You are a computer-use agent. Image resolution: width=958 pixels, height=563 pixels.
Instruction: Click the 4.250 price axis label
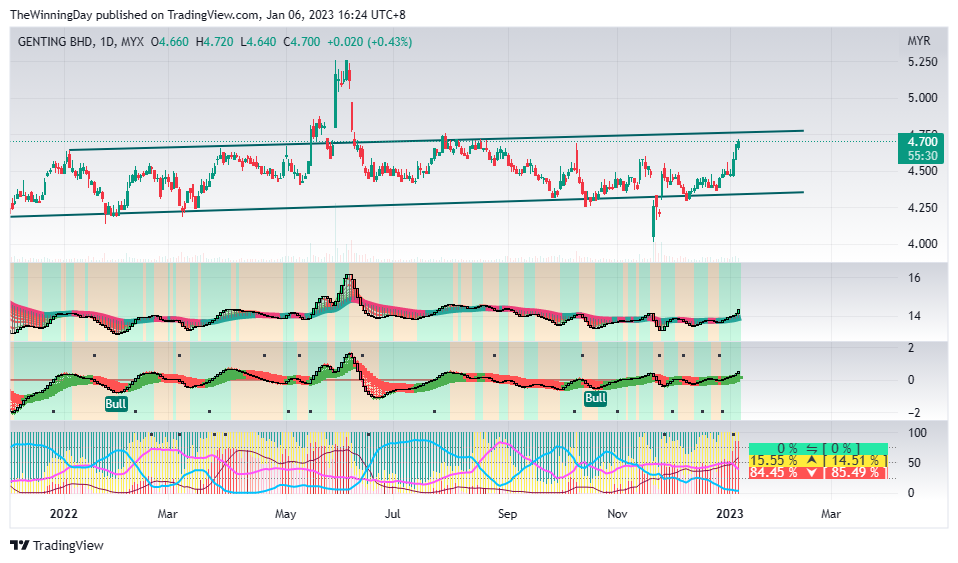pyautogui.click(x=923, y=208)
